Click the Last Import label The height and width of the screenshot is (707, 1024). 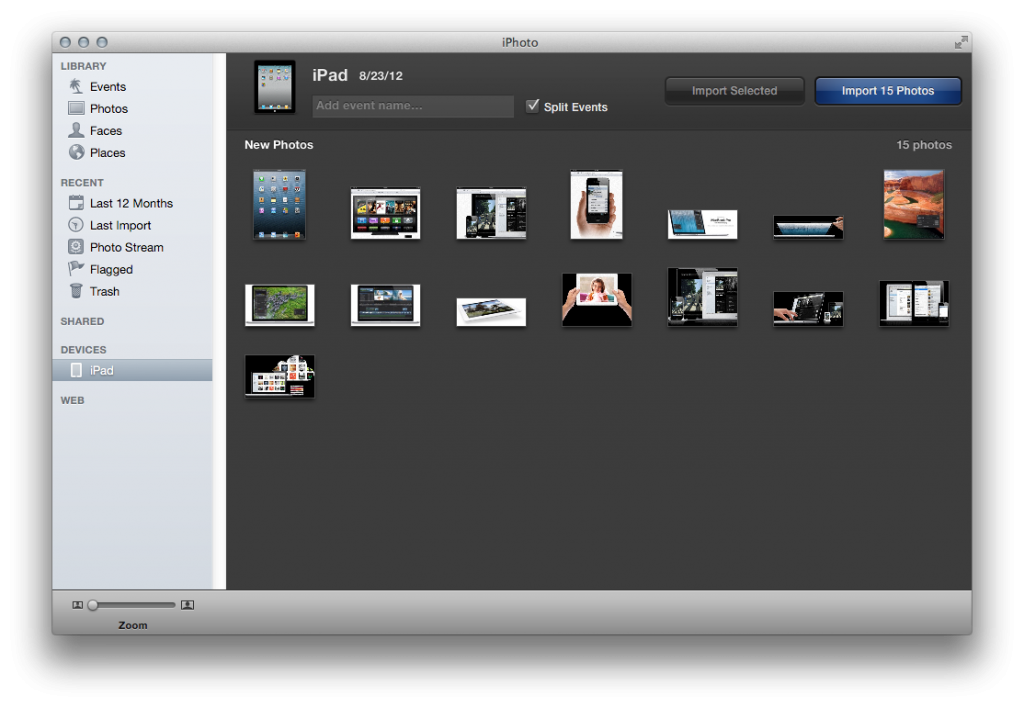tap(120, 225)
